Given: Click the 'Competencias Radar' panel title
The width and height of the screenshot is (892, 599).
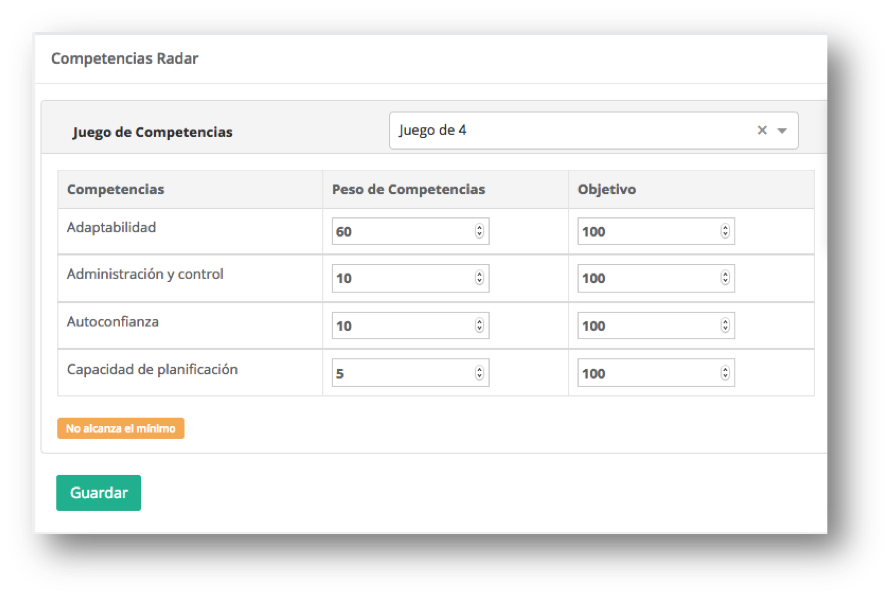Looking at the screenshot, I should point(125,59).
